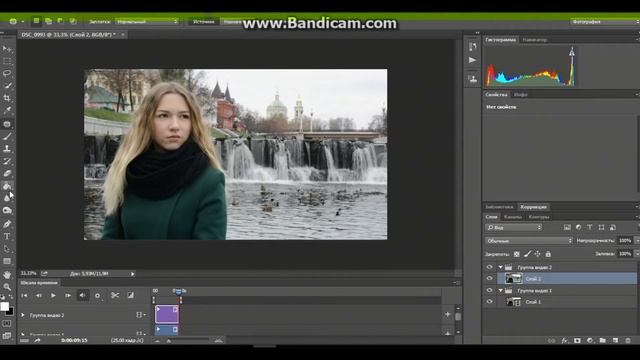Select the Move tool
This screenshot has width=640, height=360.
tap(7, 49)
